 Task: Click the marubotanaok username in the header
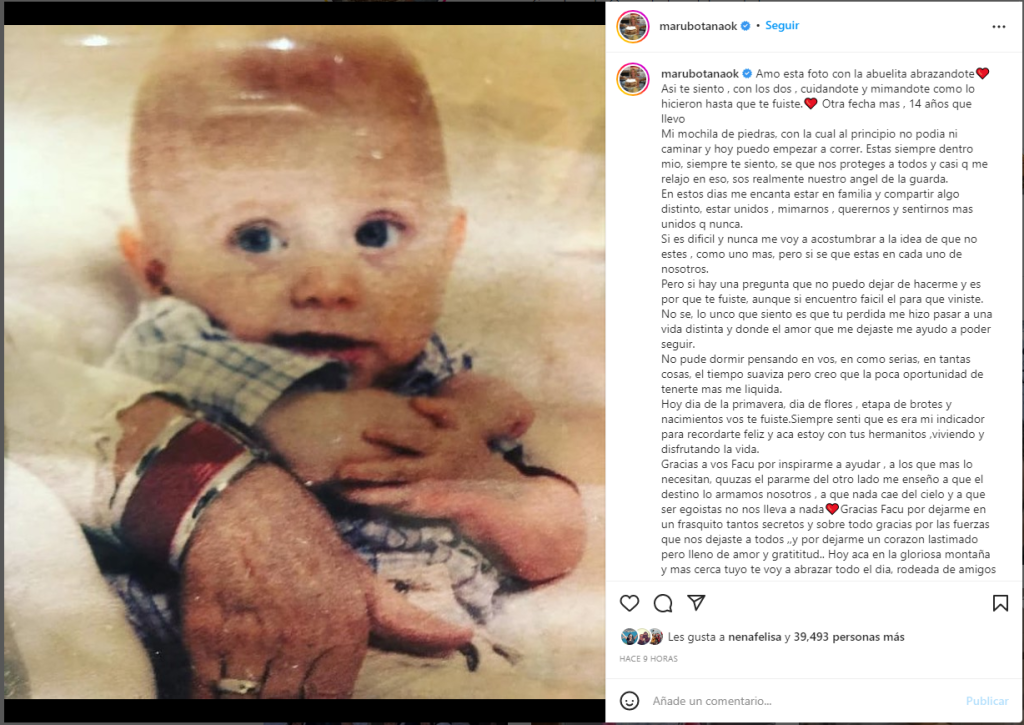coord(697,26)
